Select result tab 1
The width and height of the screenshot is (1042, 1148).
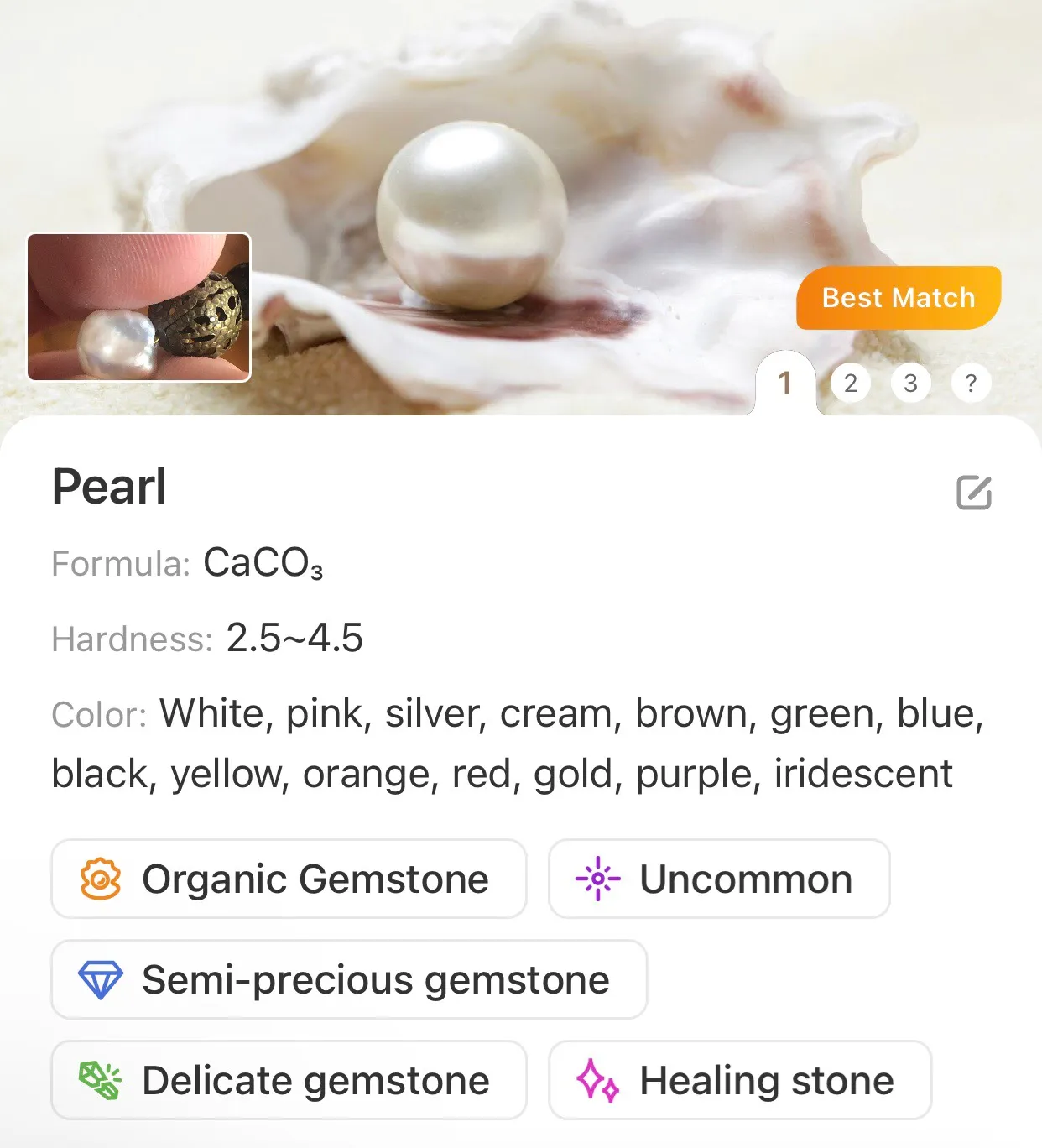coord(785,384)
